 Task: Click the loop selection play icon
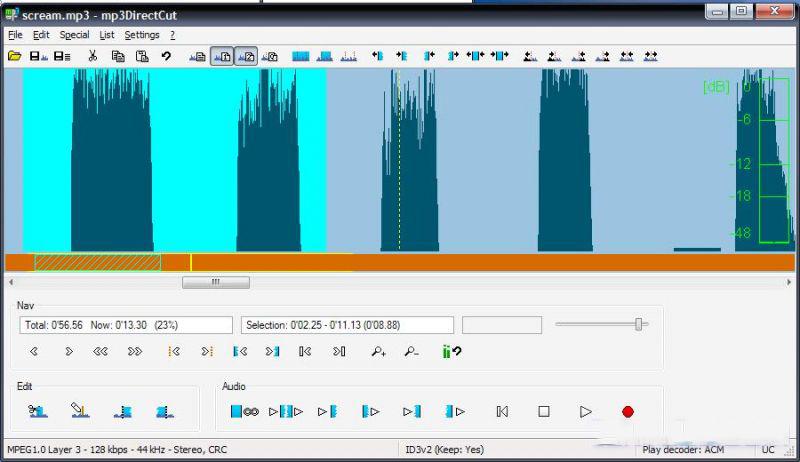coord(245,412)
